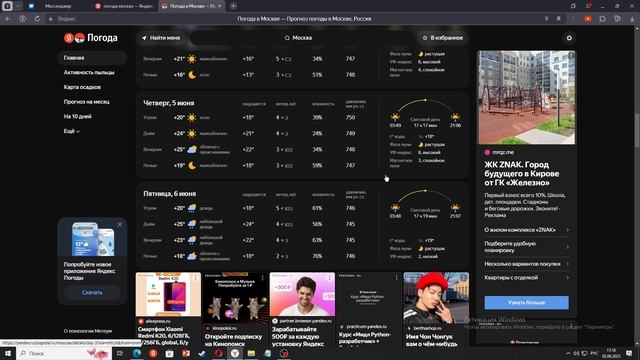This screenshot has width=640, height=360.
Task: Open a new browser tab
Action: tap(233, 6)
